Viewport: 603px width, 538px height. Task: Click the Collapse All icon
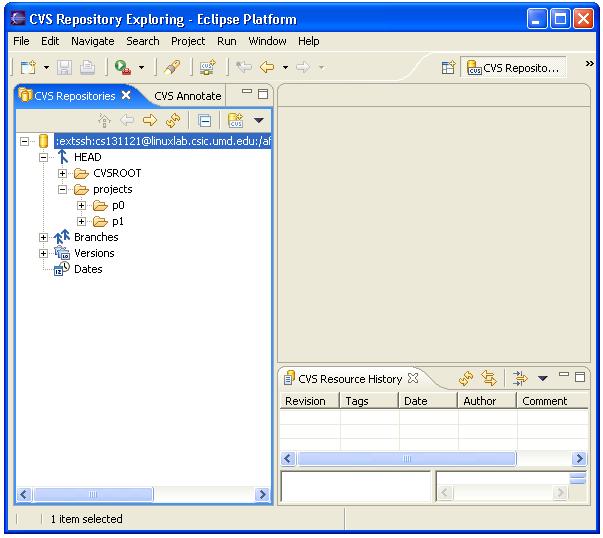click(204, 121)
